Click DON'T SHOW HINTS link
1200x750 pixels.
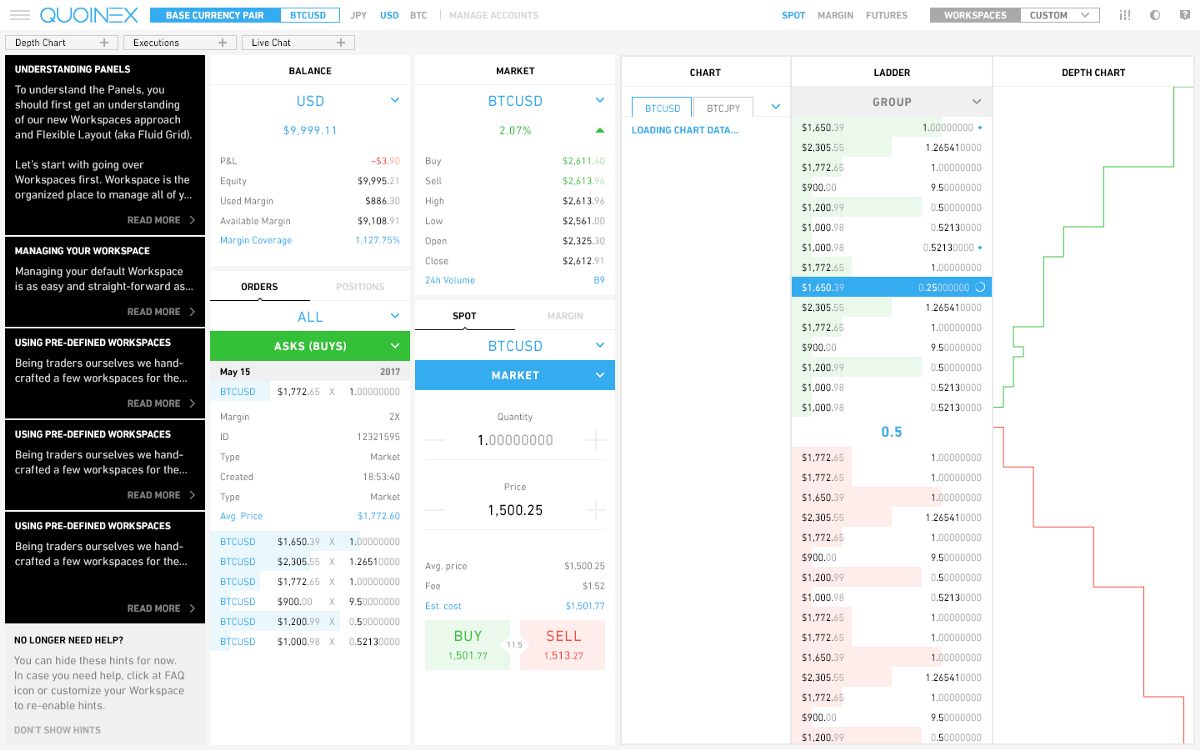coord(57,730)
